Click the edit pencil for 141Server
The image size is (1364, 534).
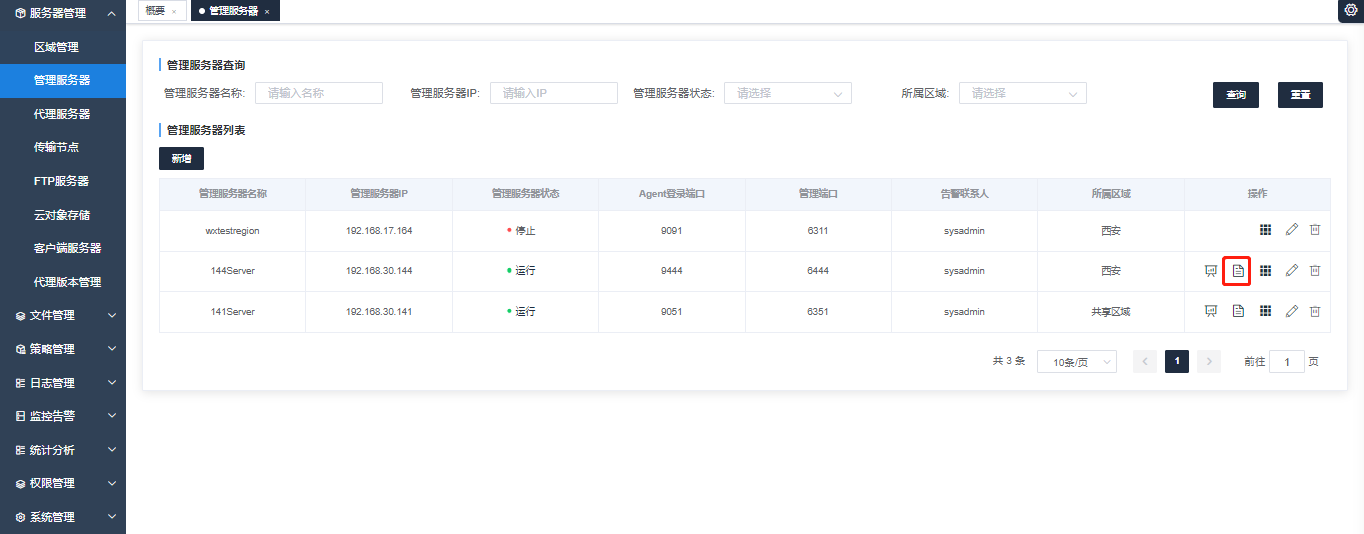pyautogui.click(x=1291, y=311)
